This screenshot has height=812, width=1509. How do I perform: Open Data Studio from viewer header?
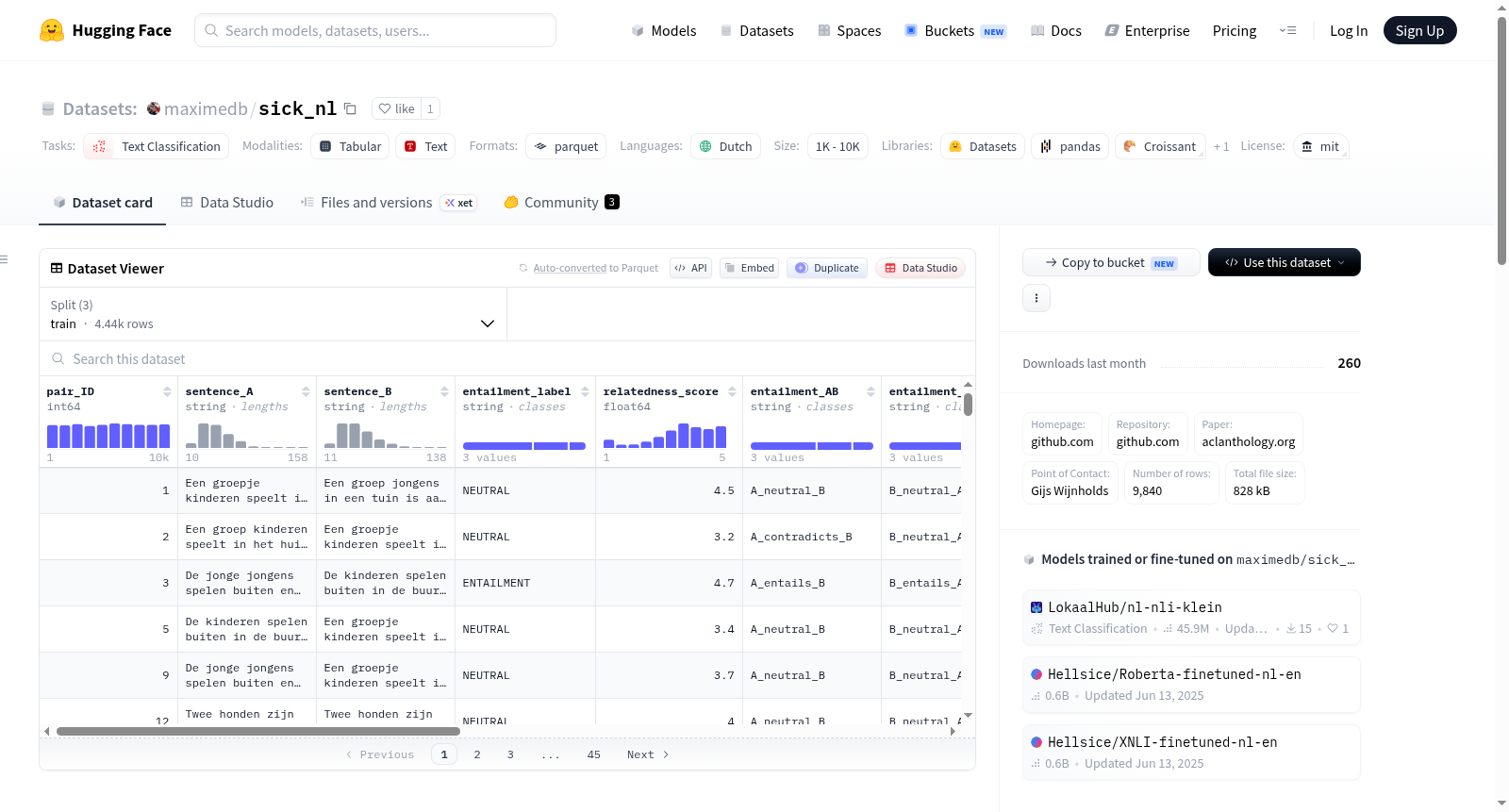point(920,268)
